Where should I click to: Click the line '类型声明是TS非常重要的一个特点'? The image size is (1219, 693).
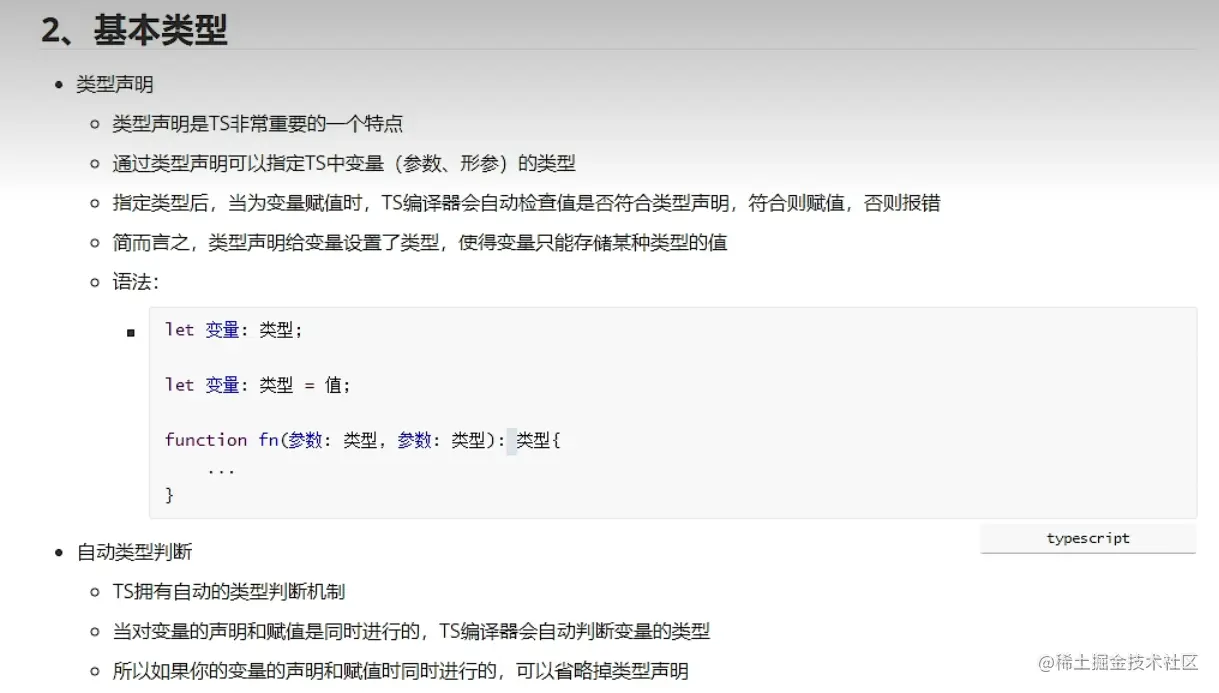258,124
